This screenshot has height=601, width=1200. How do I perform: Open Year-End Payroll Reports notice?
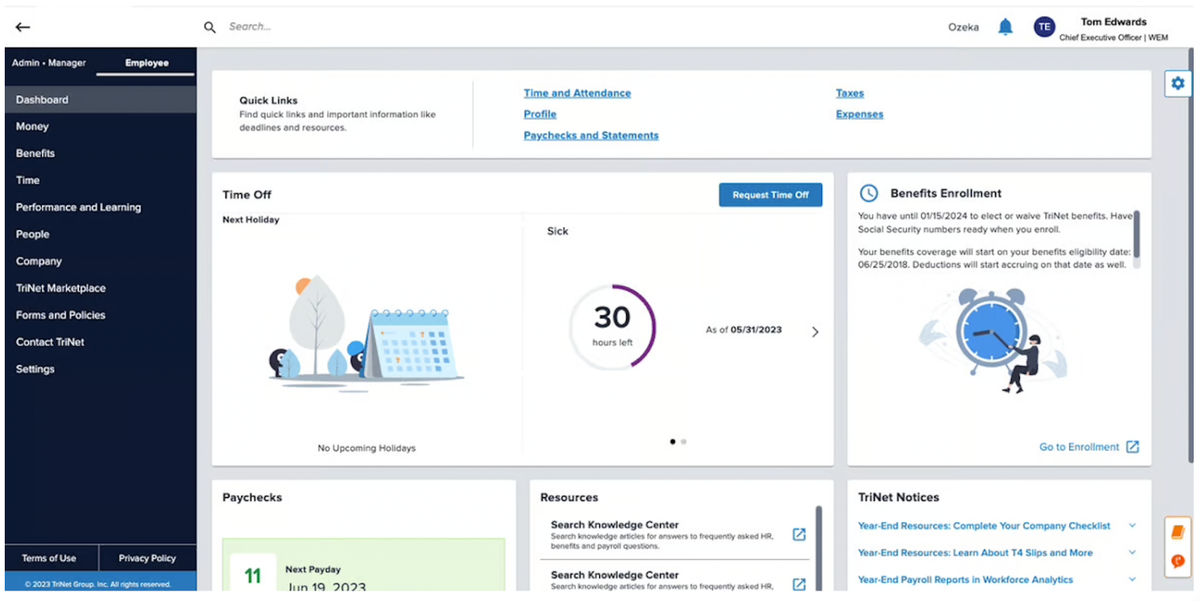(965, 580)
